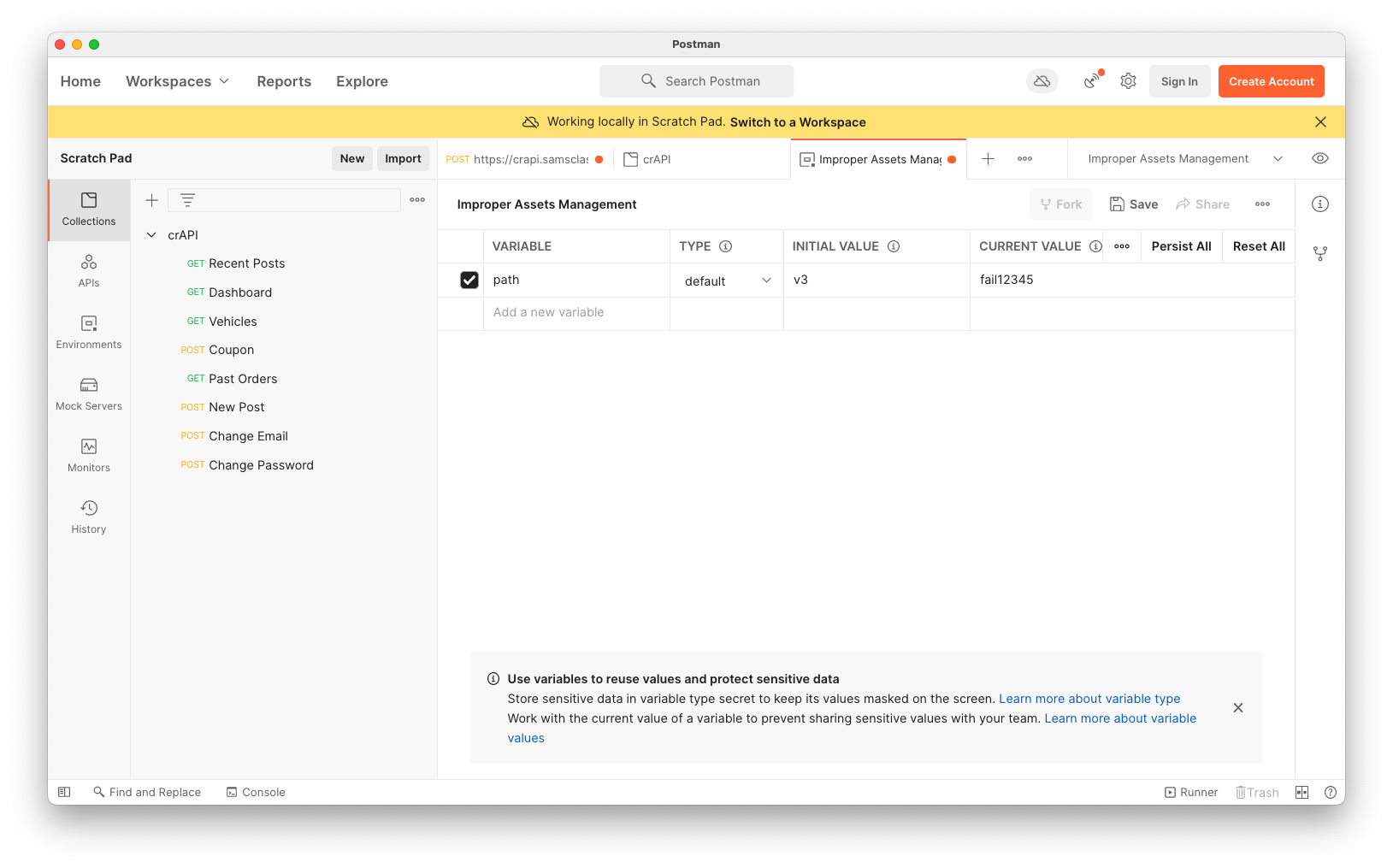
Task: Click the Create Account button
Action: [x=1272, y=81]
